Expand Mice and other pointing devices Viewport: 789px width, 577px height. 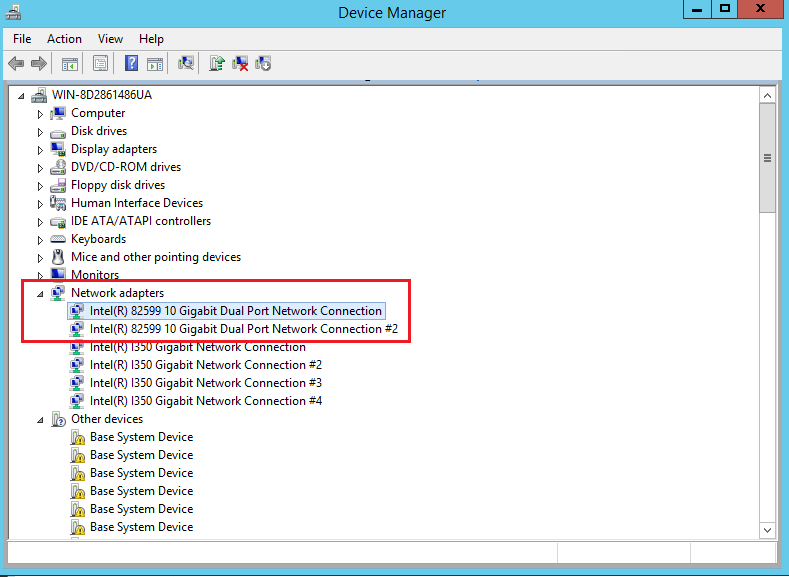pyautogui.click(x=40, y=258)
